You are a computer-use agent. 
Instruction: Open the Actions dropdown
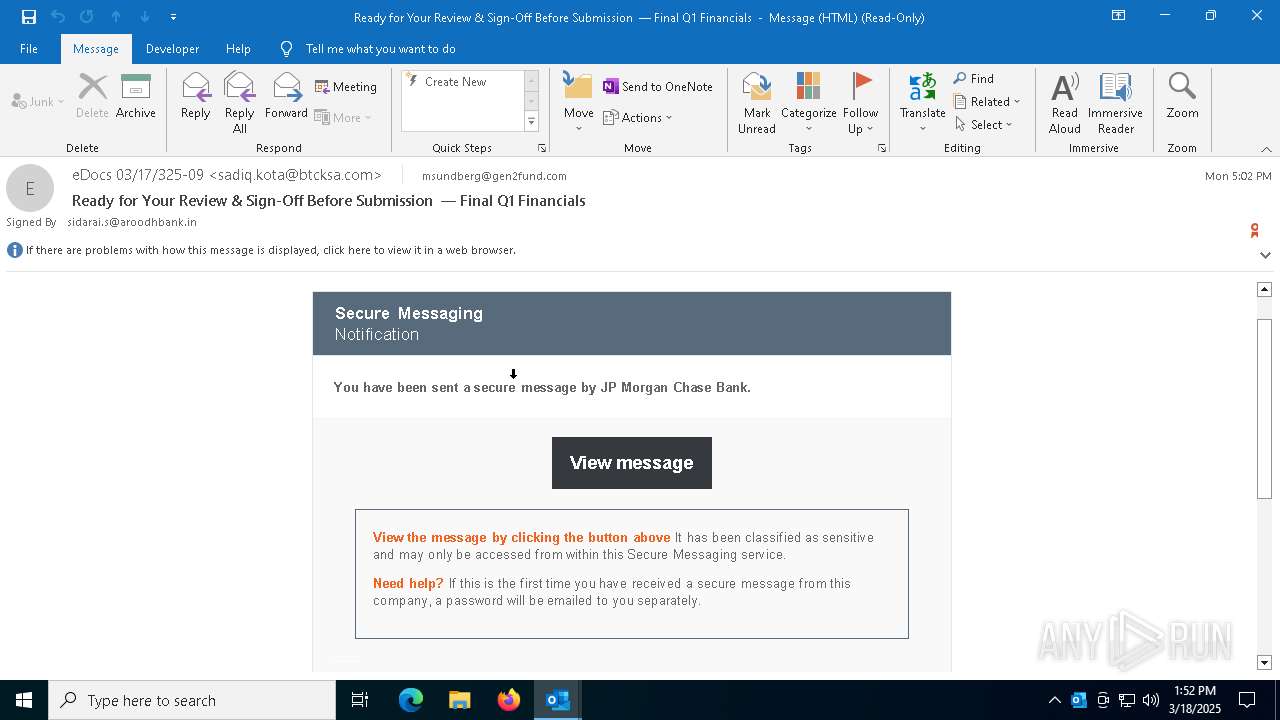click(638, 117)
